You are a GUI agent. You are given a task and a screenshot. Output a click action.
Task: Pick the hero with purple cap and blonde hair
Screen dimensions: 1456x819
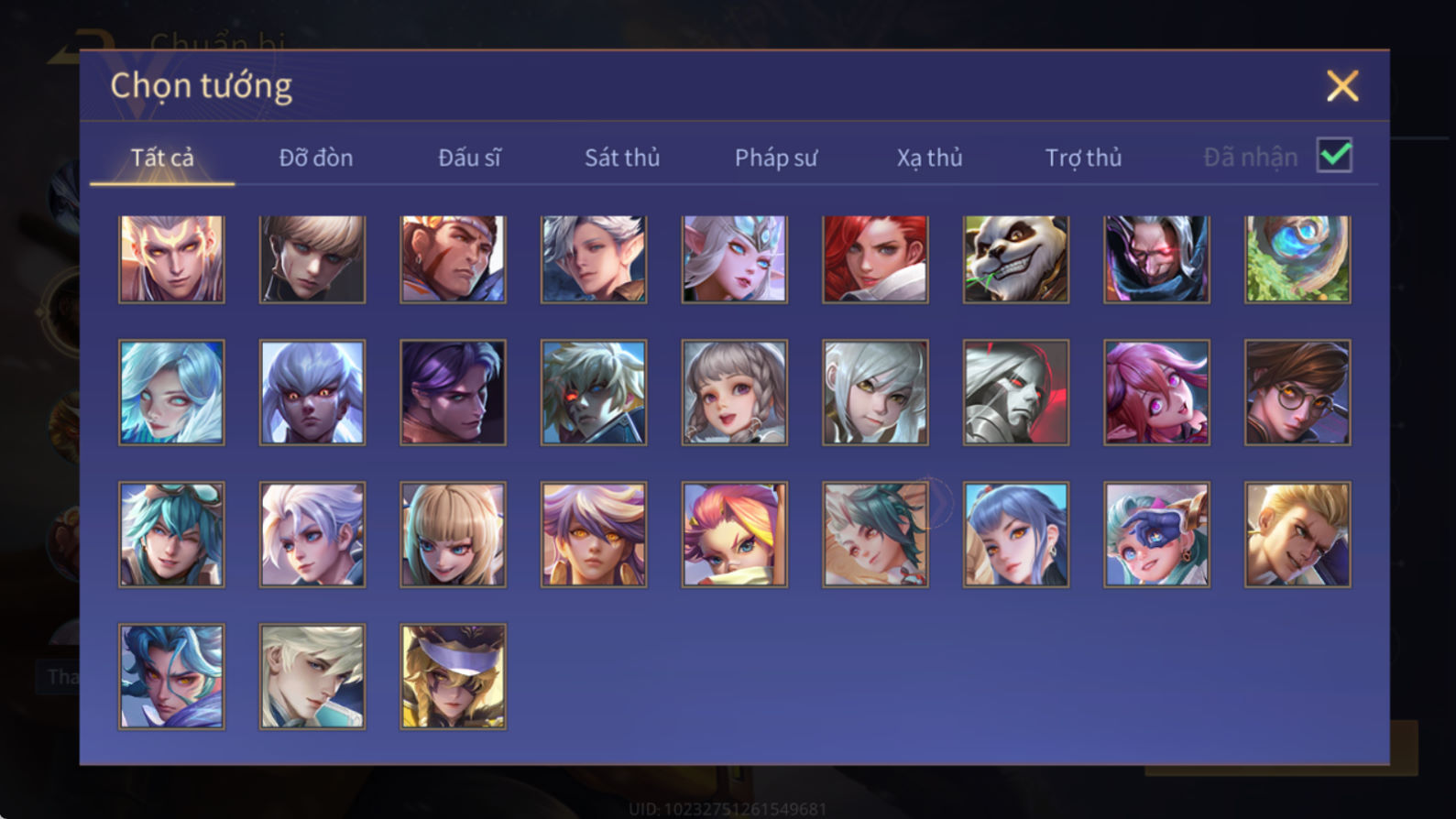pos(453,676)
